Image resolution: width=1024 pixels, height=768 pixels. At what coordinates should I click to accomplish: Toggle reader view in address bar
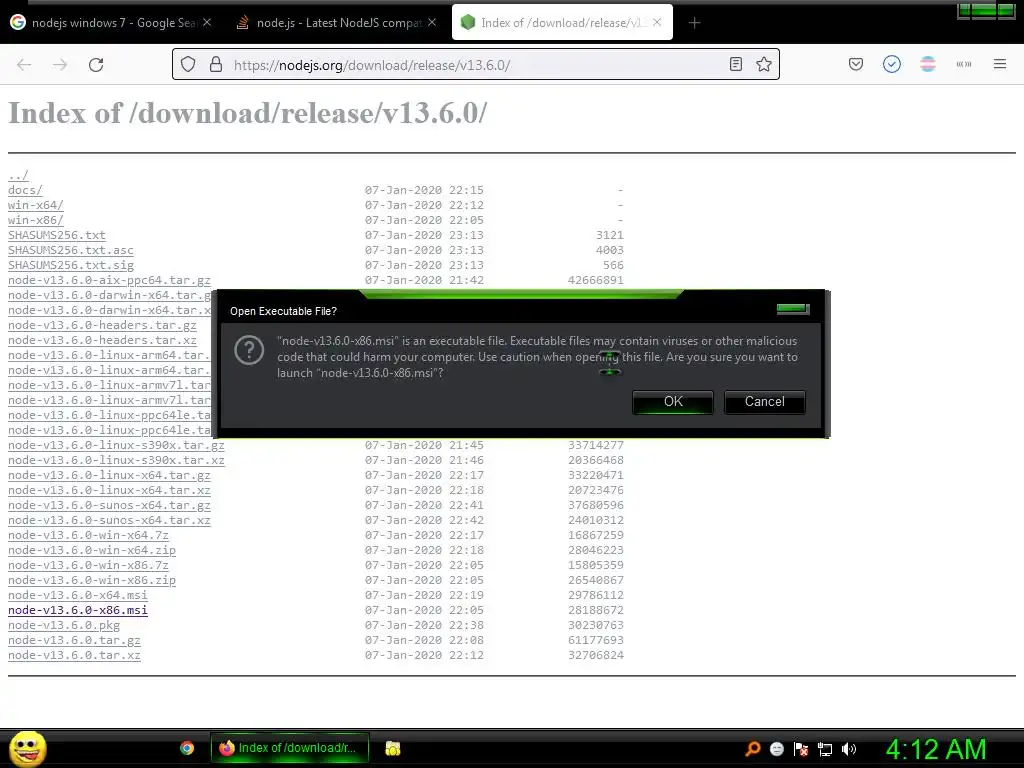coord(736,64)
